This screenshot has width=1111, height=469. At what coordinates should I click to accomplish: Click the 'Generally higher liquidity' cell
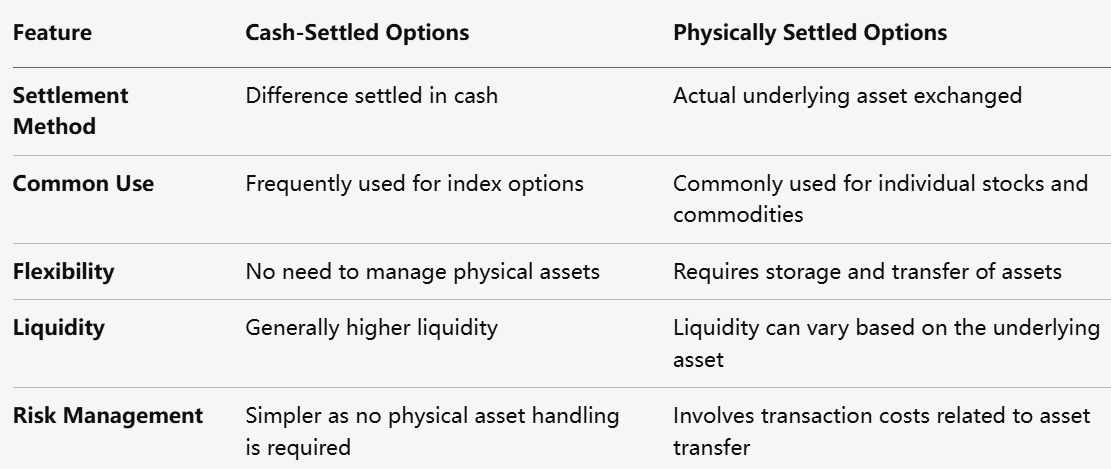click(x=371, y=328)
